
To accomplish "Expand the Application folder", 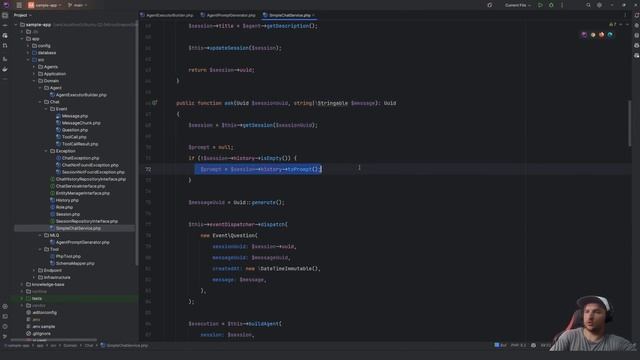I will (34, 74).
